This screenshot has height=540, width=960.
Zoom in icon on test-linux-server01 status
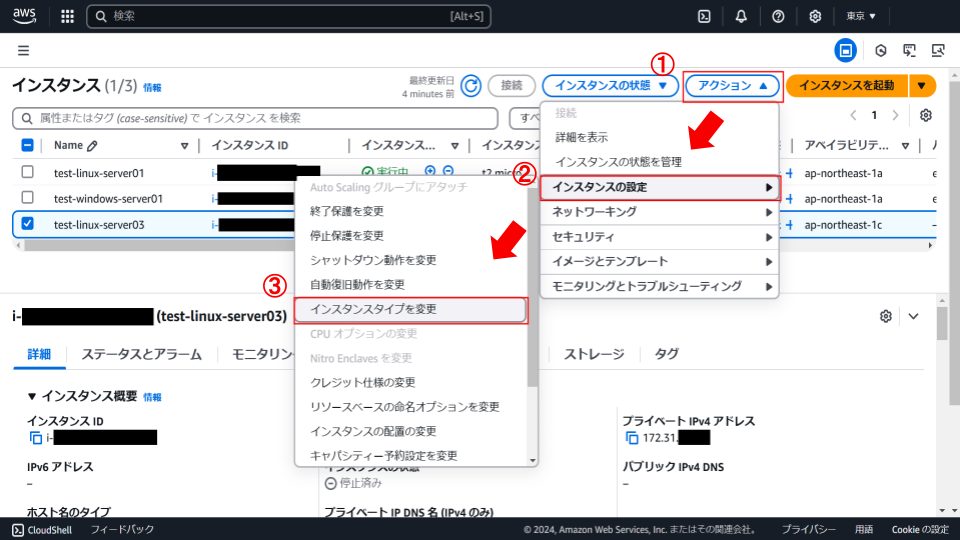430,171
